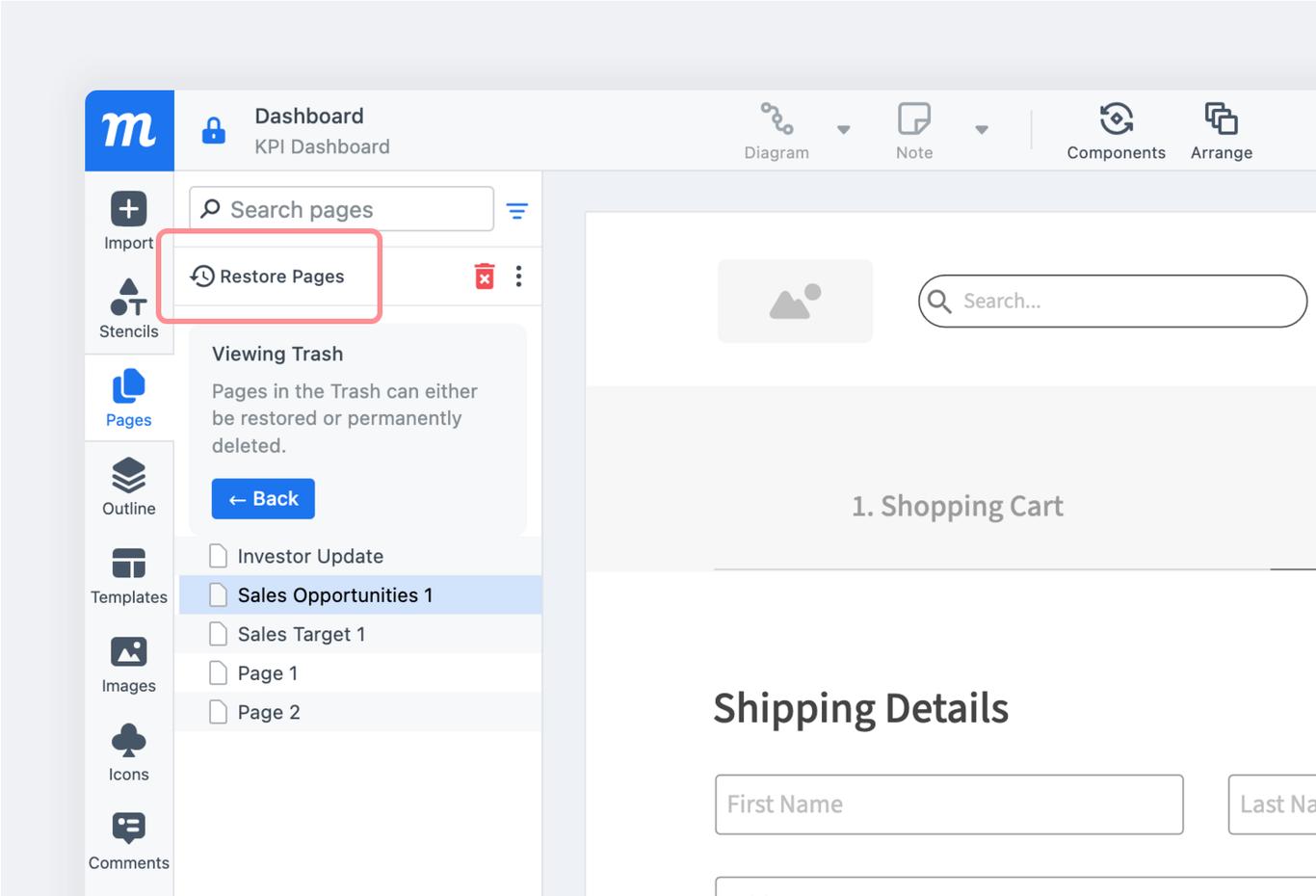Screen dimensions: 1316x896
Task: Click the blue Back button
Action: click(263, 499)
